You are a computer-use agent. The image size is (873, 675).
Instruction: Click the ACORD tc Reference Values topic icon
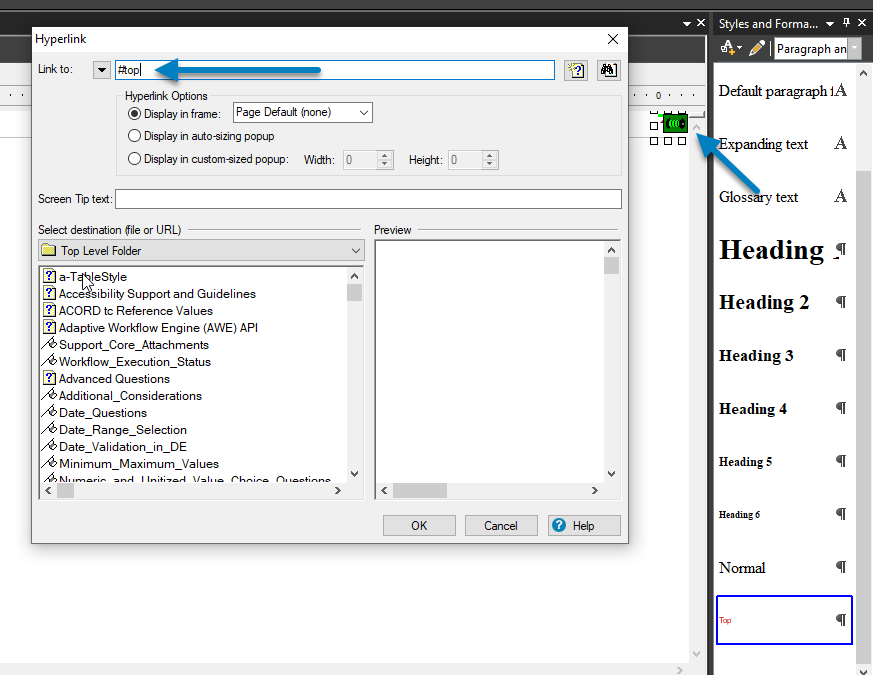coord(50,310)
